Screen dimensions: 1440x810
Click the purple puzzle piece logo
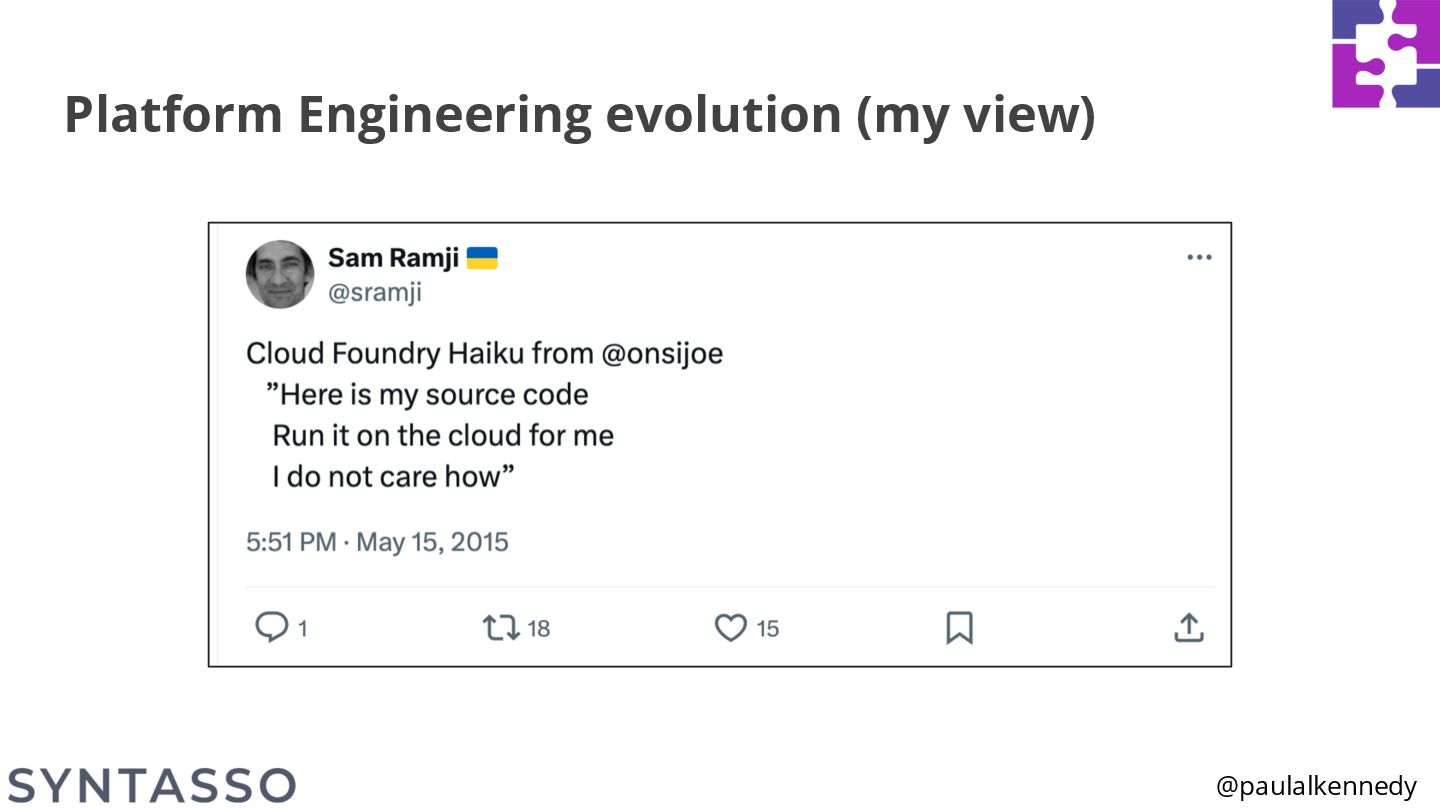pyautogui.click(x=1385, y=54)
